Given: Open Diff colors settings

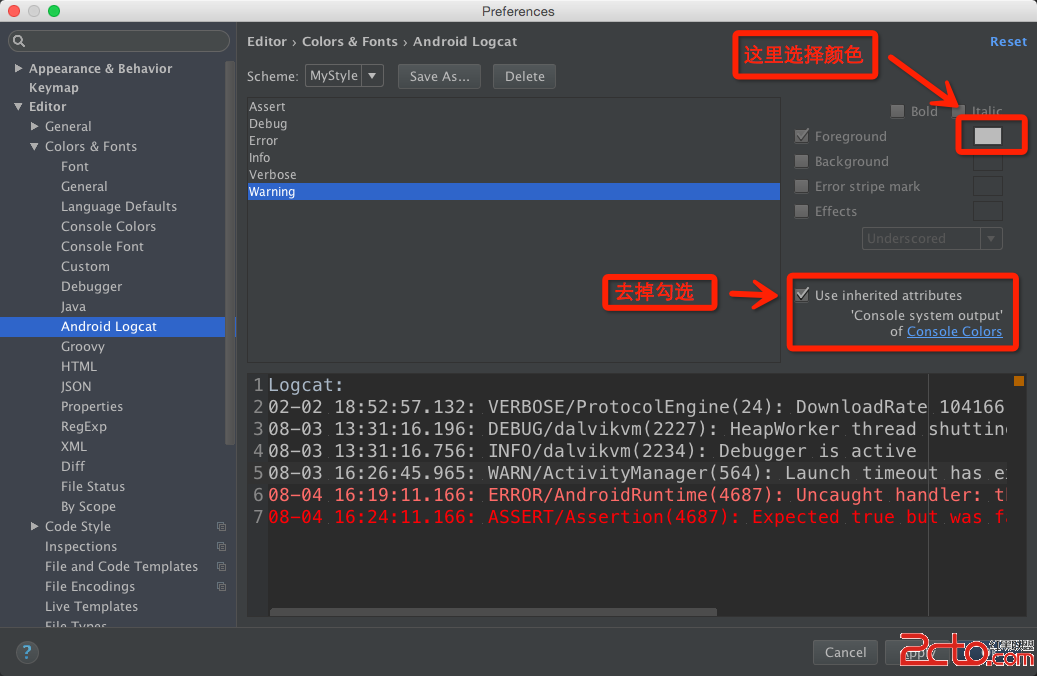Looking at the screenshot, I should (x=73, y=466).
